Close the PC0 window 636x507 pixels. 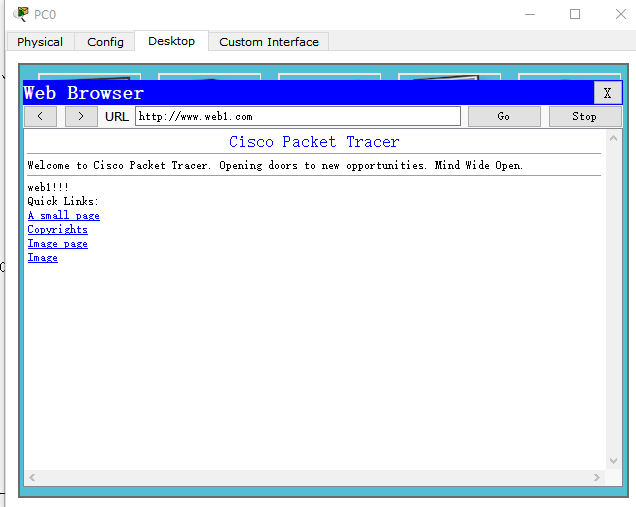[621, 14]
